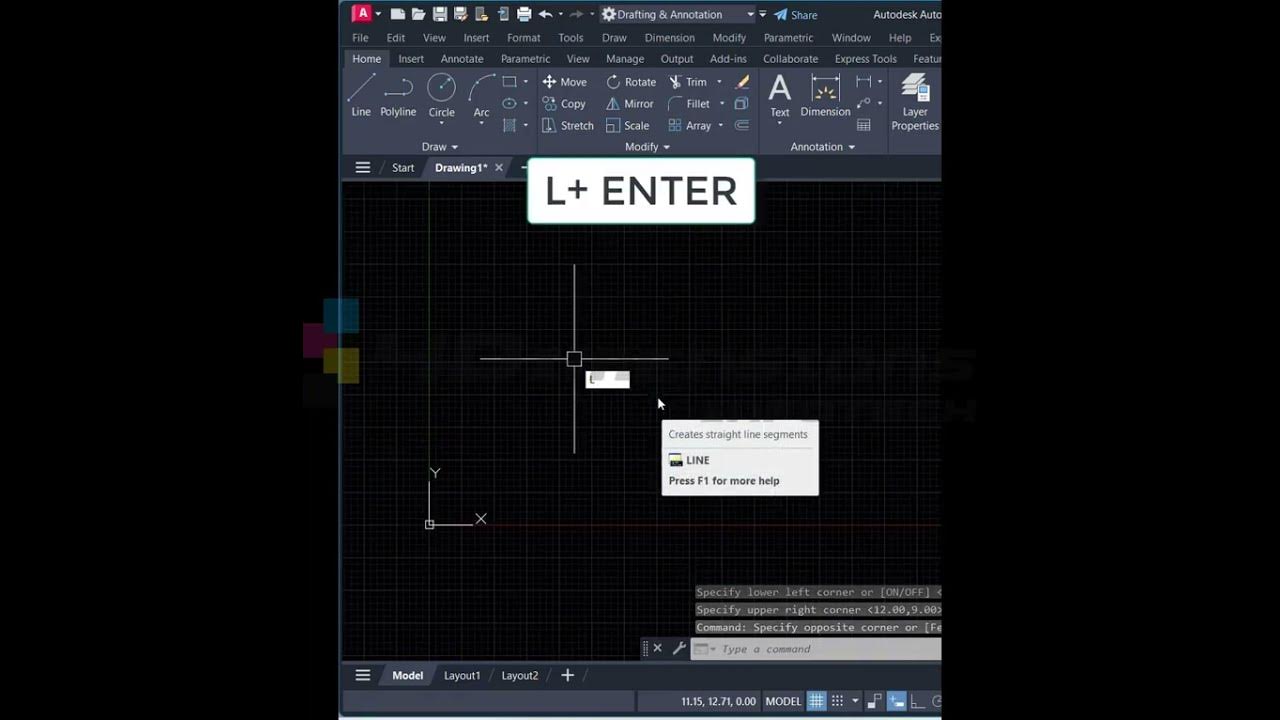The image size is (1280, 720).
Task: Add a new layout with plus button
Action: (567, 675)
